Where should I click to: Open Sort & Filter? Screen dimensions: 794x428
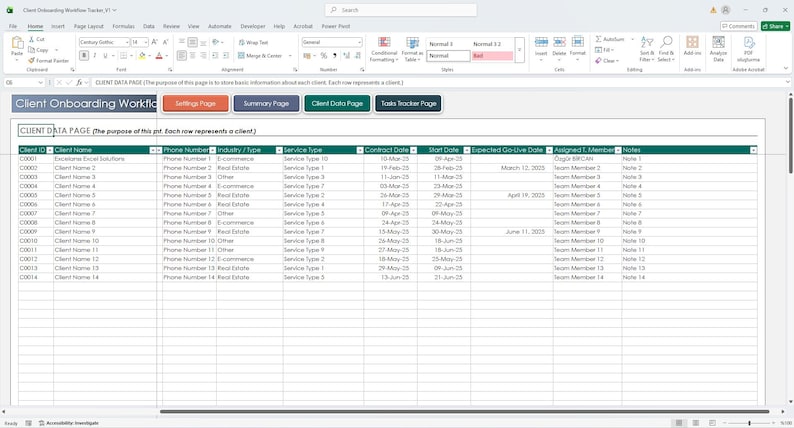point(647,49)
